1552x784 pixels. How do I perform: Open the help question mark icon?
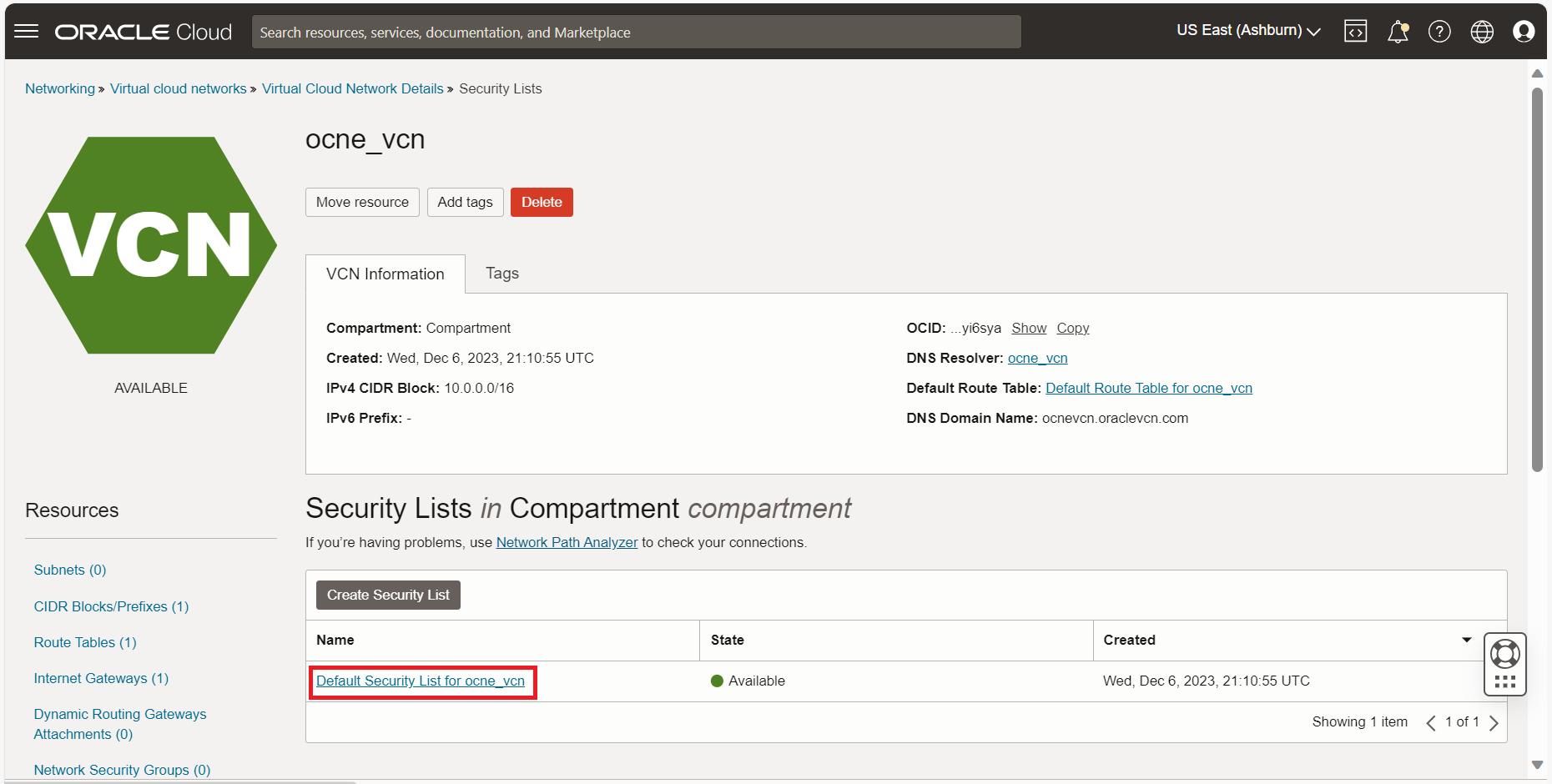pyautogui.click(x=1439, y=32)
